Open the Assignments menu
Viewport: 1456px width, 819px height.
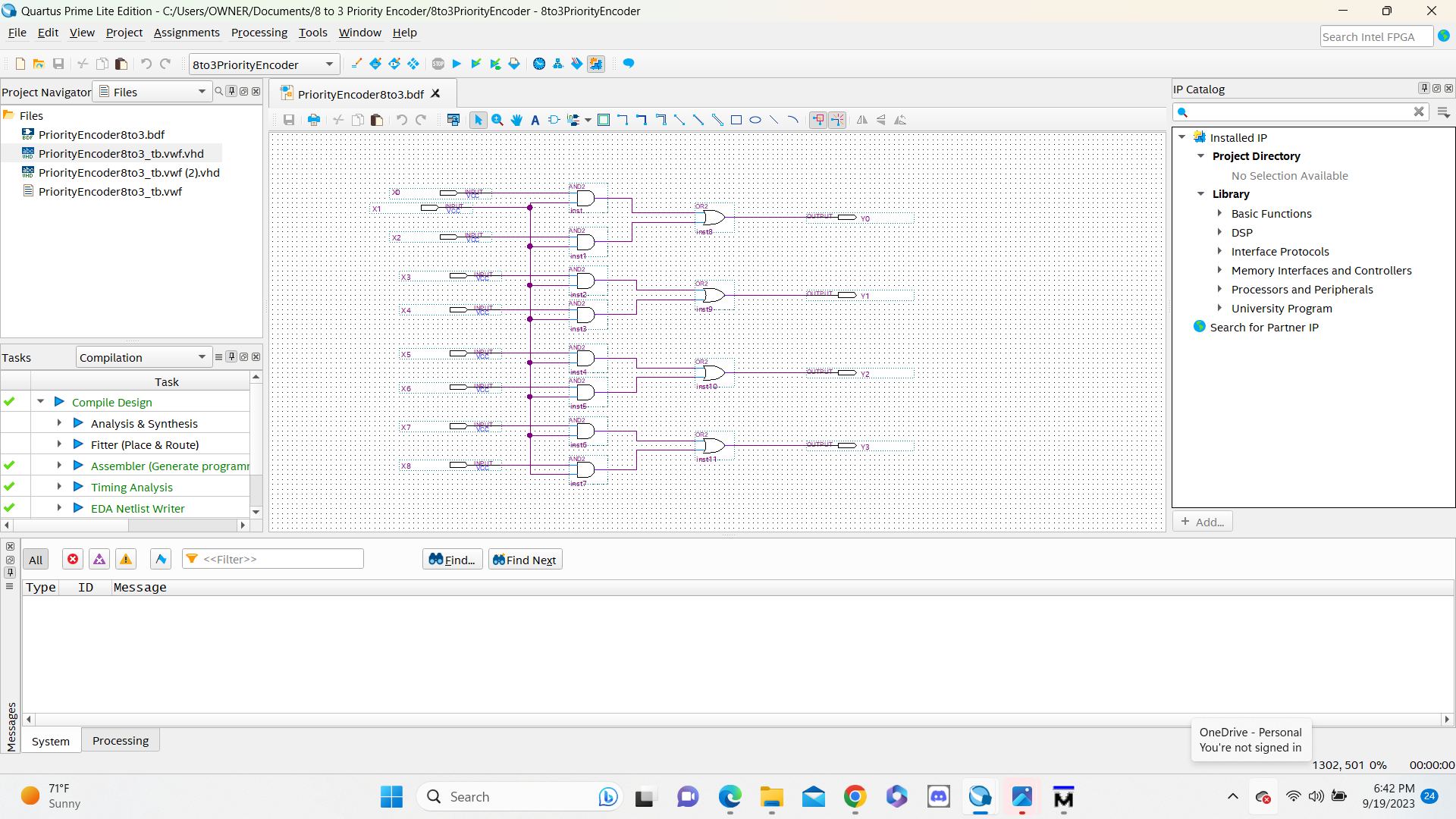187,33
